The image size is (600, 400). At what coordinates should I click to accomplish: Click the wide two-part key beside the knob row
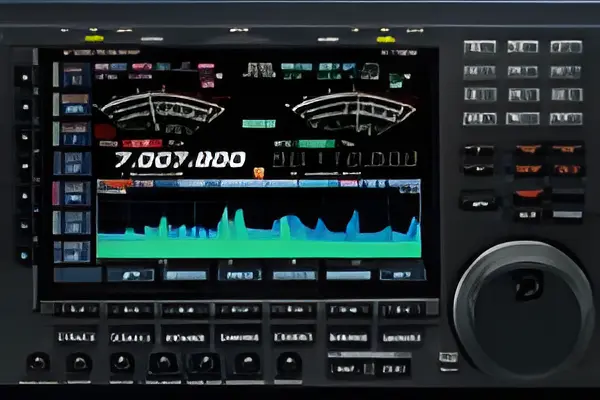[369, 368]
